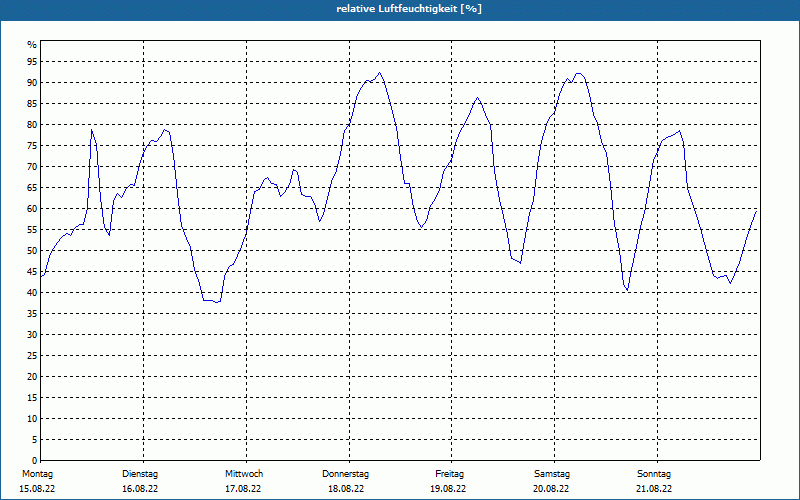Click the '95' y-axis value
The image size is (800, 500).
32,62
